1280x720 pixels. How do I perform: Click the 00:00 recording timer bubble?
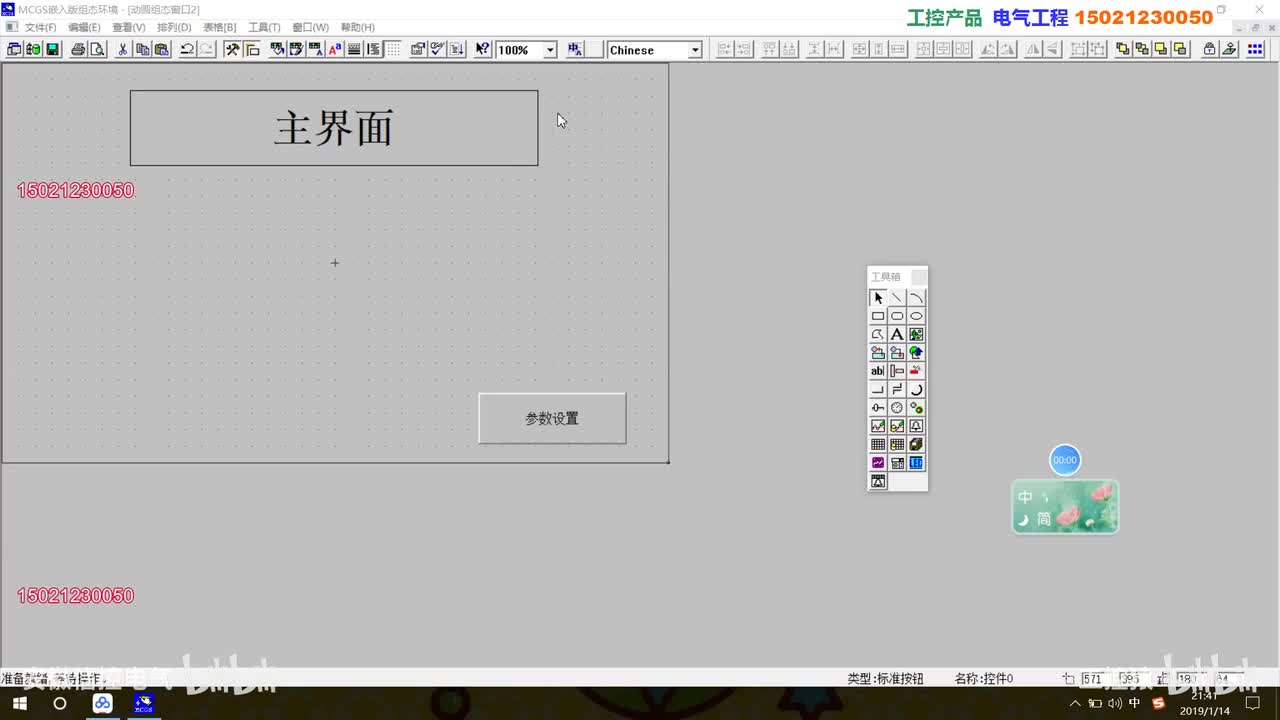[1065, 460]
